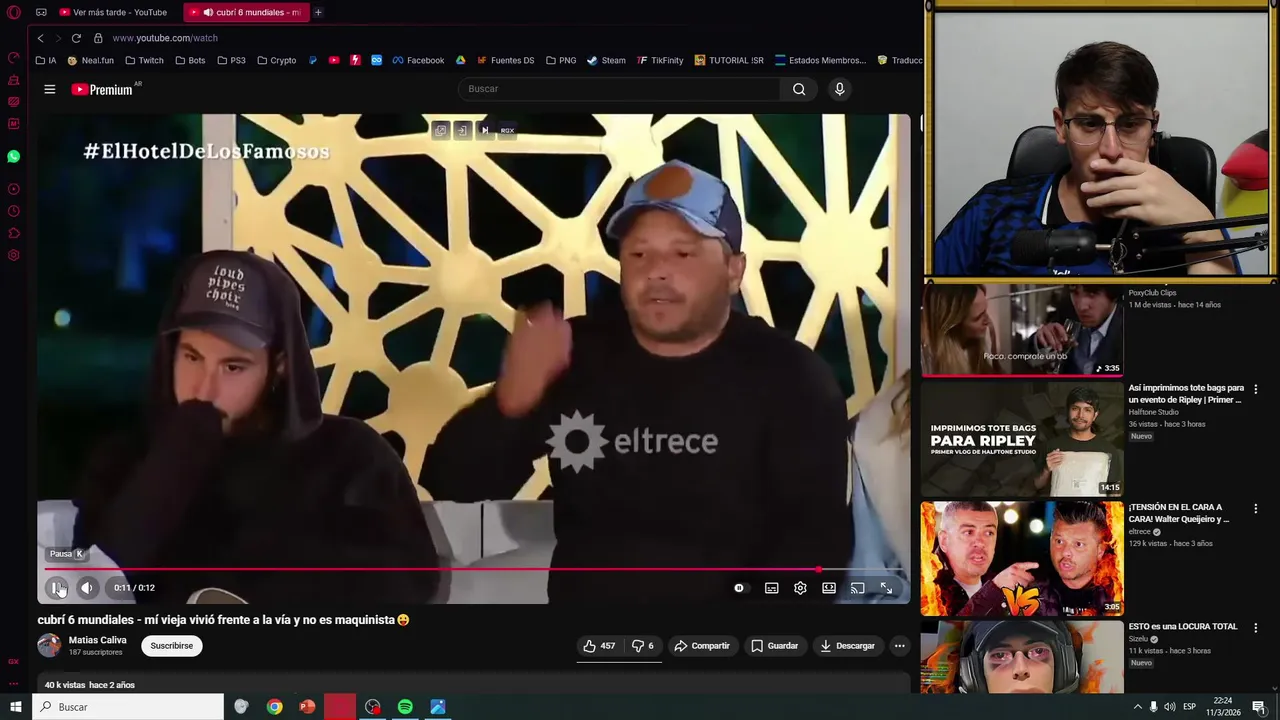Open the Neal.fun bookmark
1280x720 pixels.
click(x=90, y=60)
